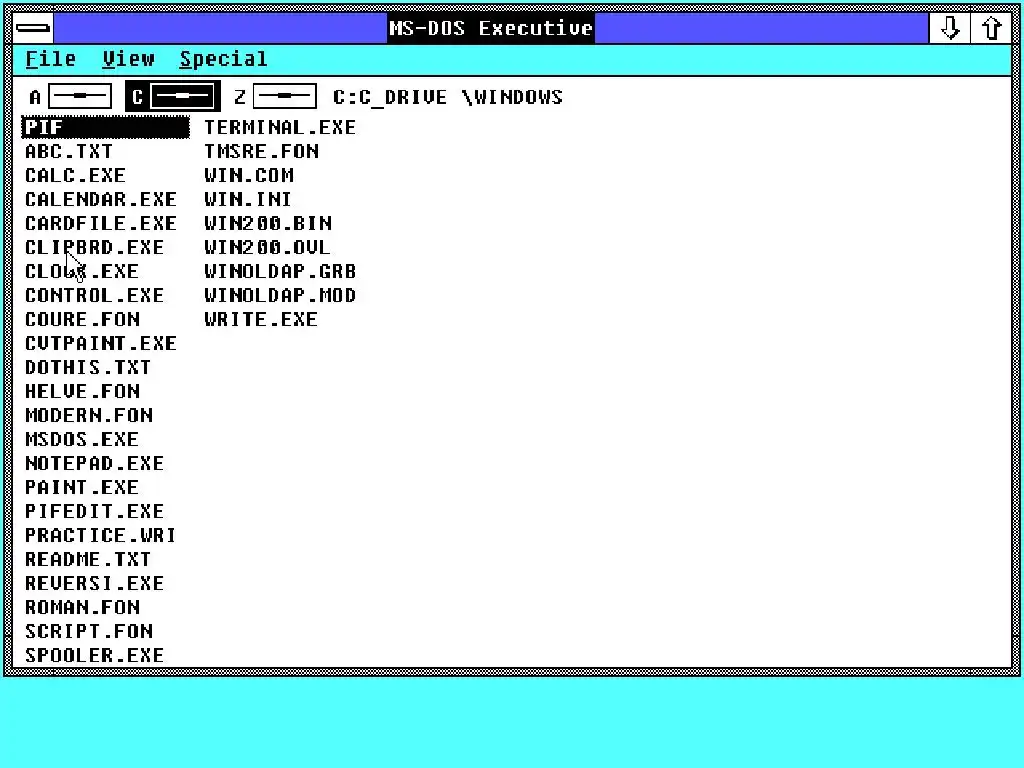1024x768 pixels.
Task: Select DOTHIS.TXT
Action: click(x=88, y=368)
